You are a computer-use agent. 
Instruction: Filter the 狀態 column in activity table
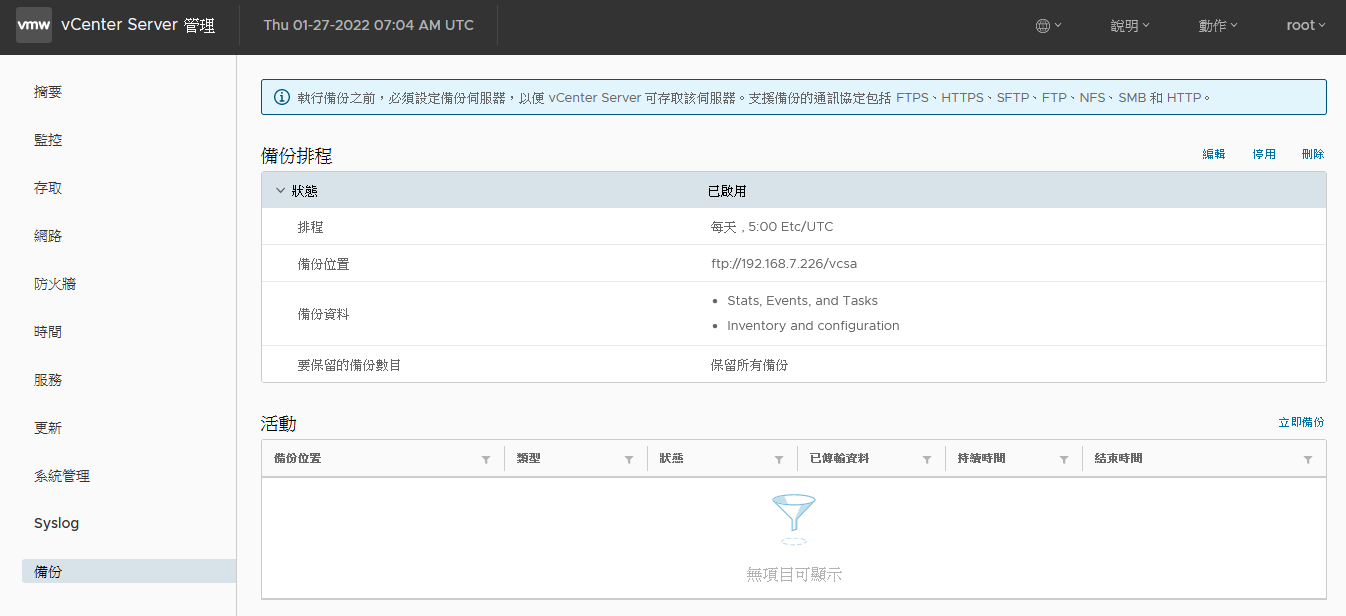[779, 459]
